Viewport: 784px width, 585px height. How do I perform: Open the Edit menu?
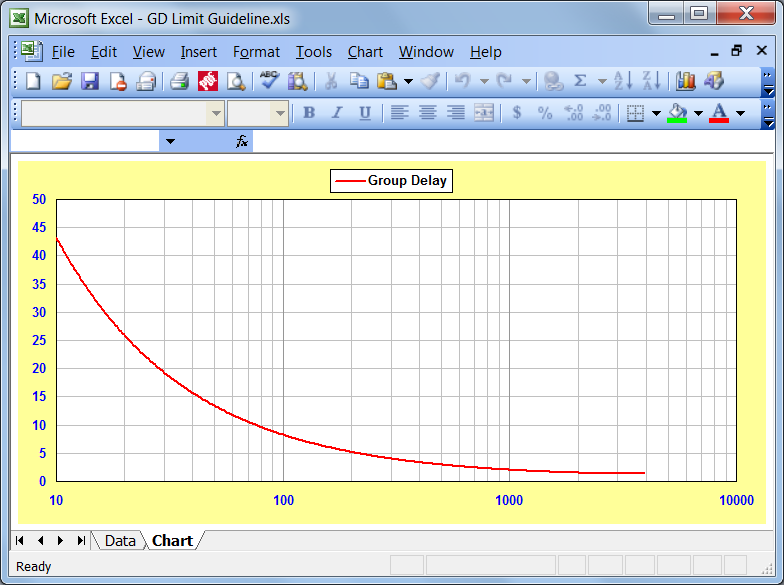104,52
